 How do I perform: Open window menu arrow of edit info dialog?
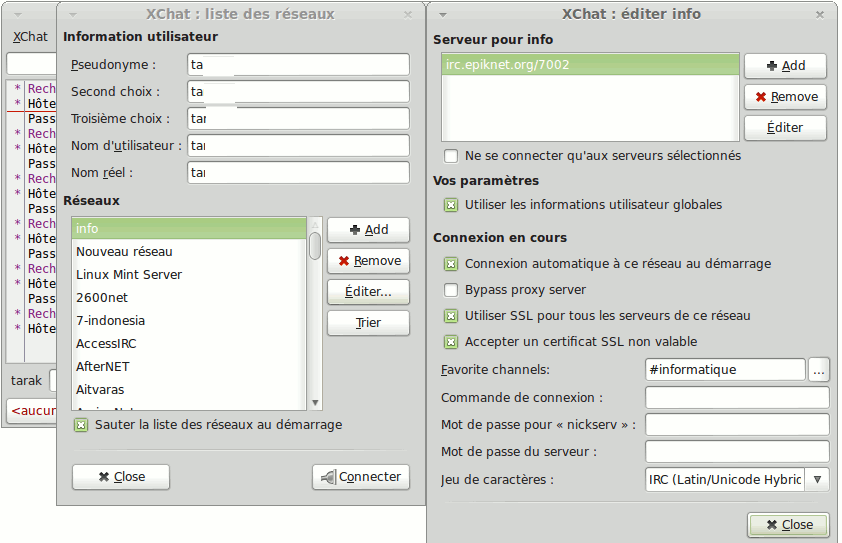coord(443,15)
